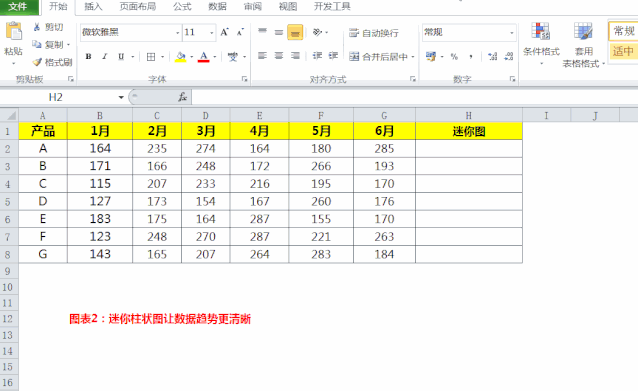Open font dialog launcher in 字体 group
The width and height of the screenshot is (638, 391).
(245, 79)
